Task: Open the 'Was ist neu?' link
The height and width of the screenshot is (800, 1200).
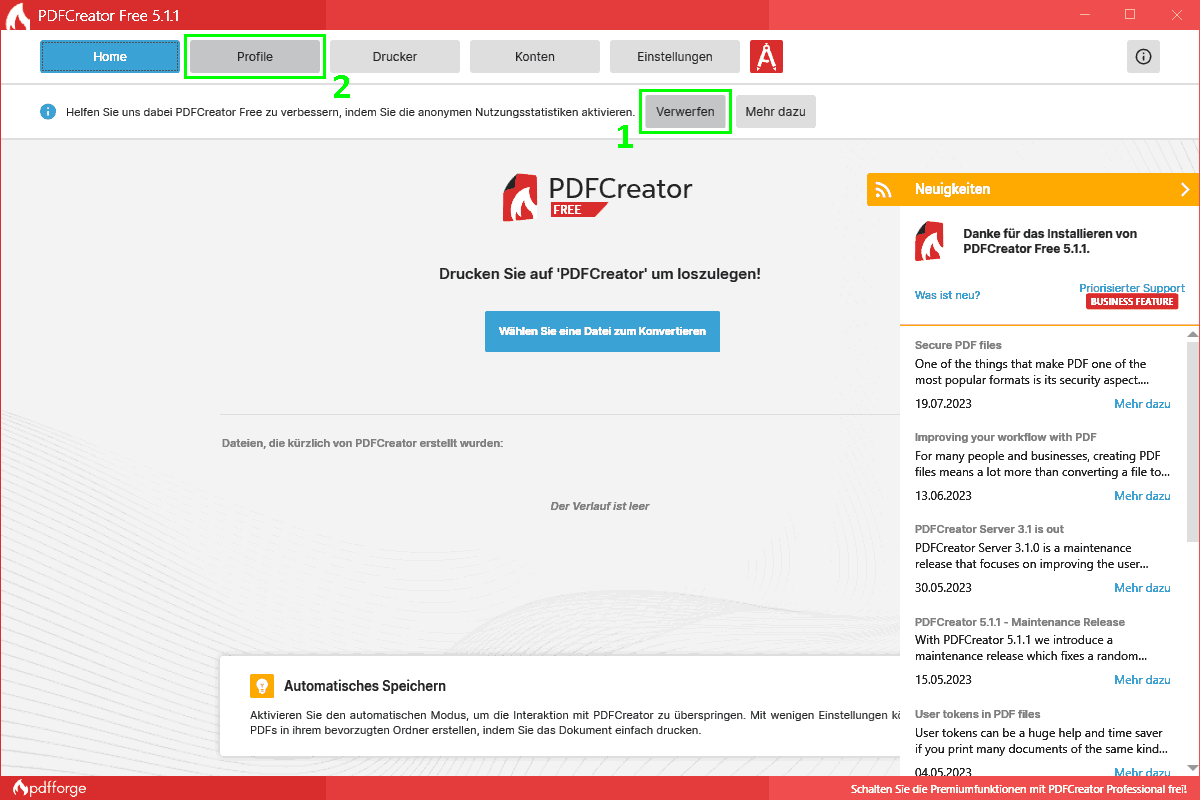Action: pyautogui.click(x=947, y=295)
